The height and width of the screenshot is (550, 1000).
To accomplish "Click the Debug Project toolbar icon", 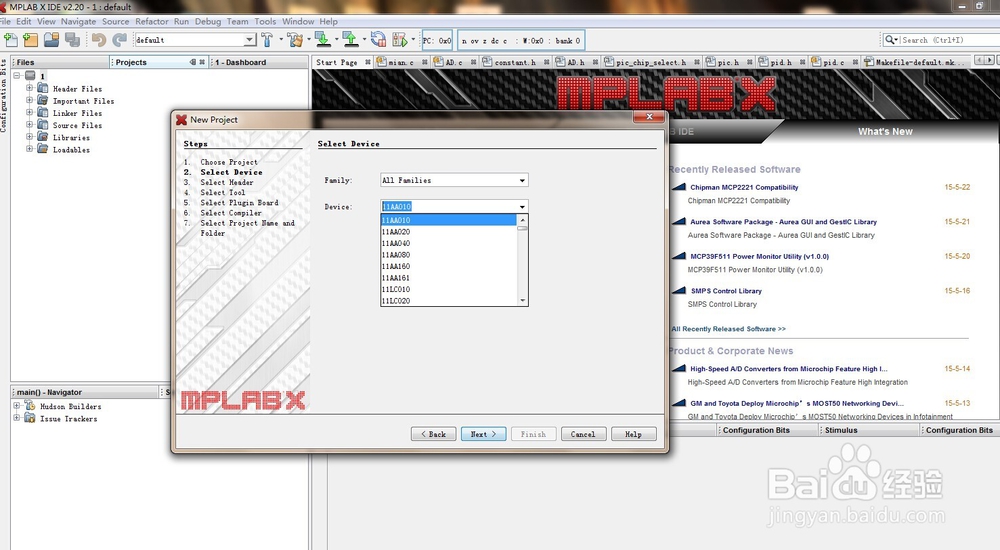I will pyautogui.click(x=400, y=40).
